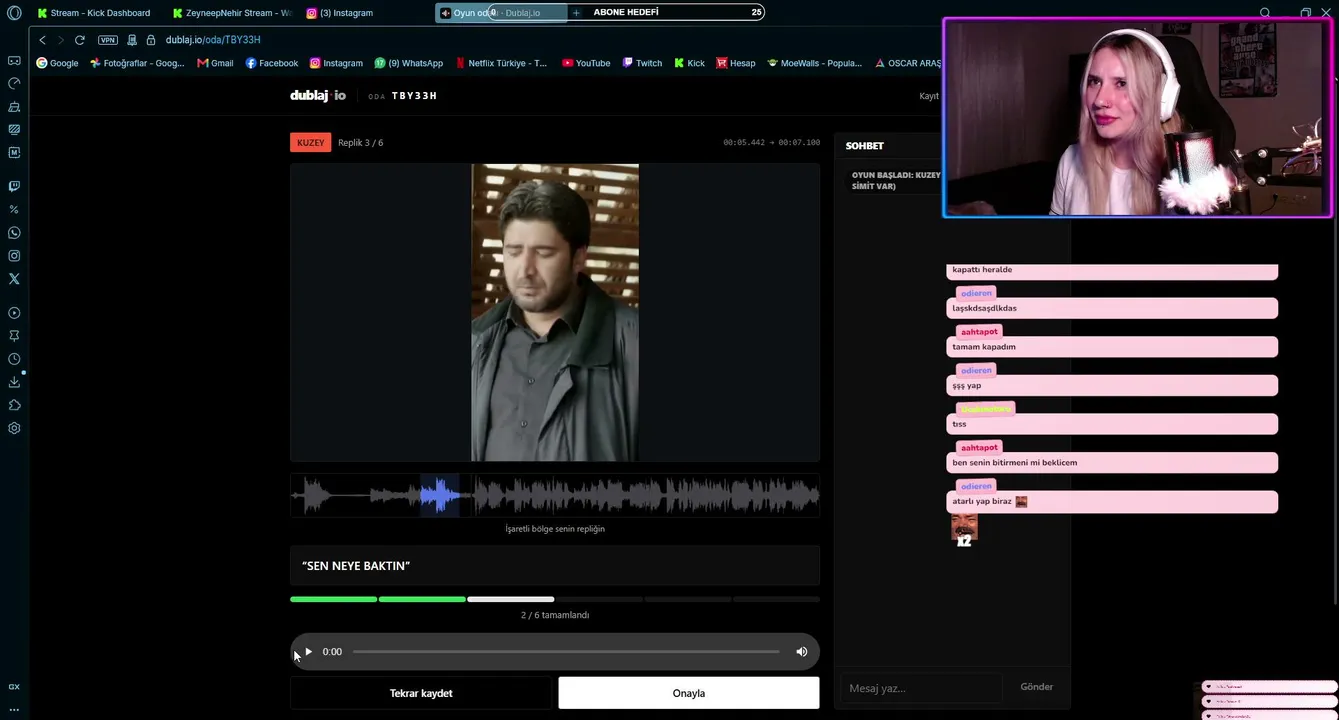Reload the dublaj.io page
The image size is (1339, 720).
click(80, 40)
